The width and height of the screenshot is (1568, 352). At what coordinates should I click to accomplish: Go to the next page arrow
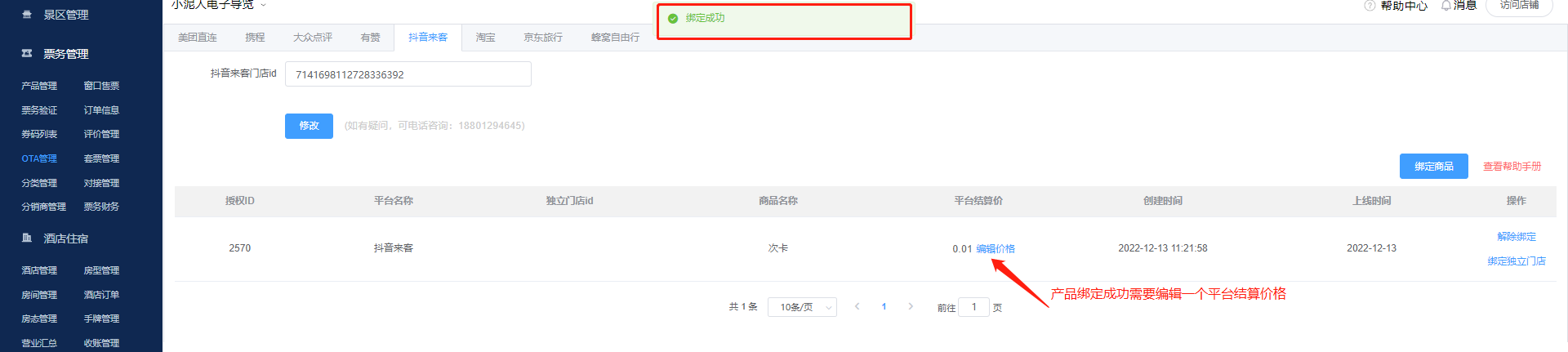click(x=911, y=307)
